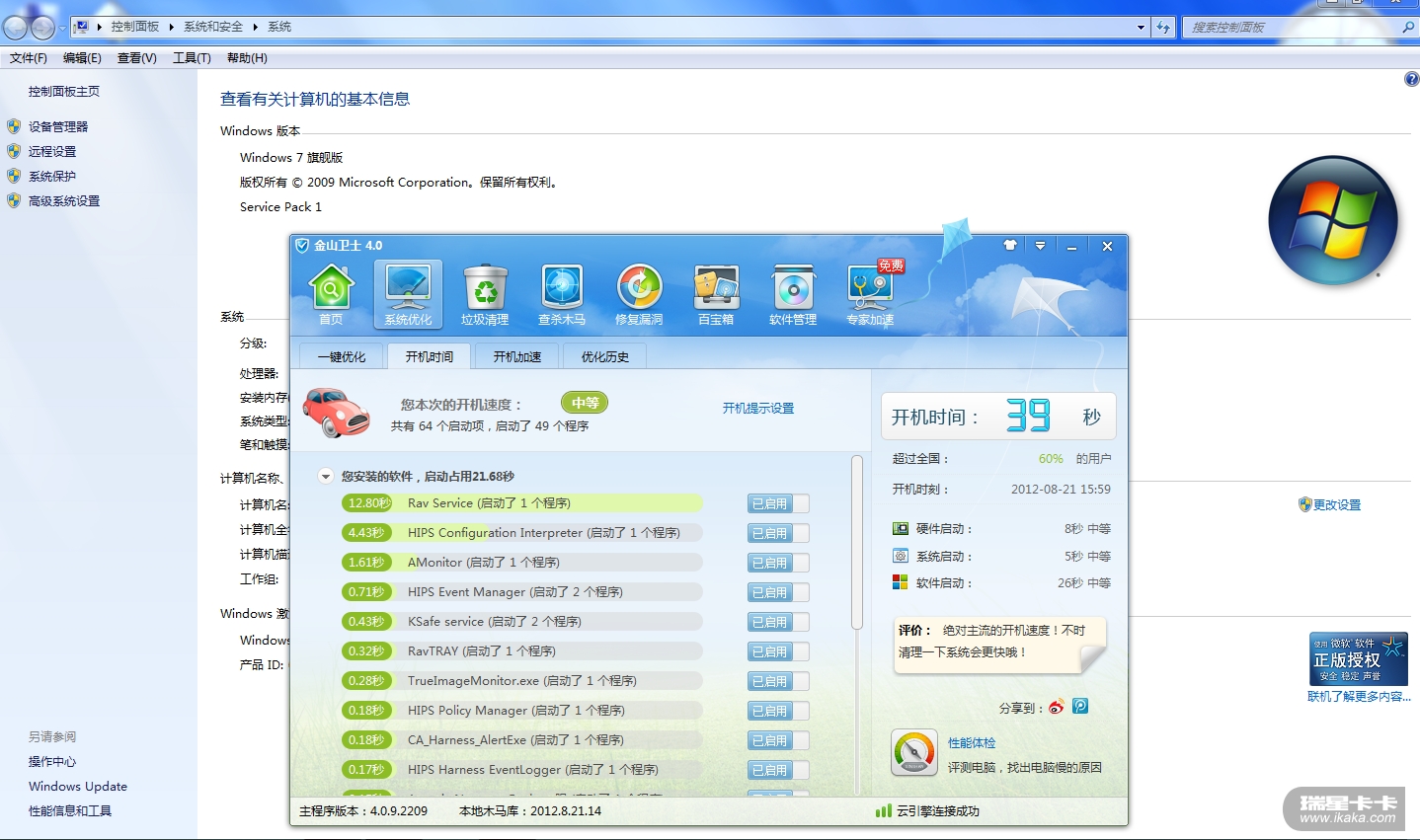1420x840 pixels.
Task: Go to 控制面板主页
Action: coord(64,91)
